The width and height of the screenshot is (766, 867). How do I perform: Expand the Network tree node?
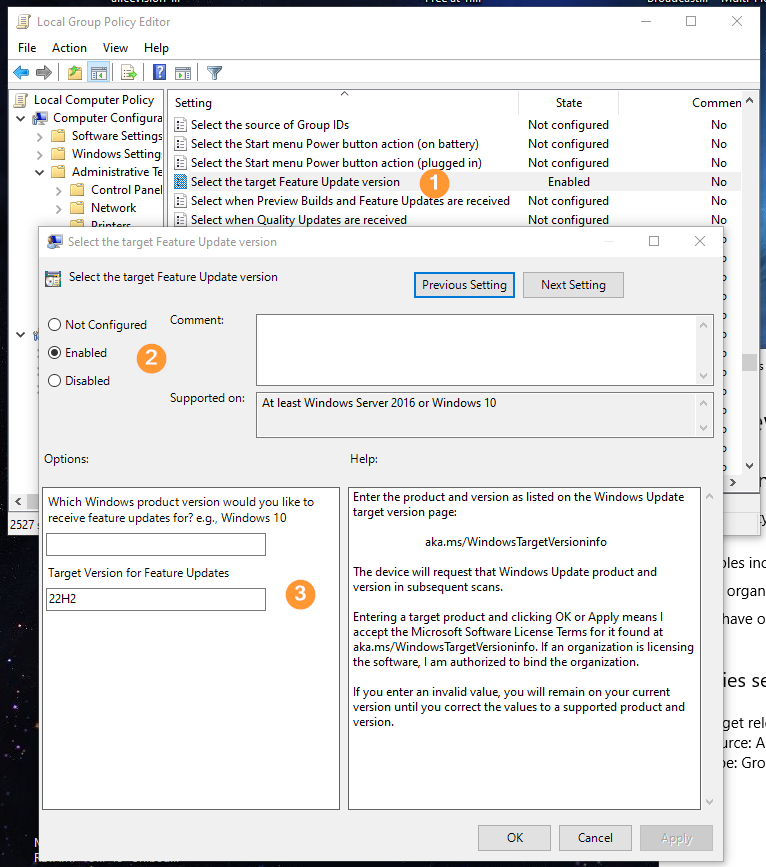[59, 208]
